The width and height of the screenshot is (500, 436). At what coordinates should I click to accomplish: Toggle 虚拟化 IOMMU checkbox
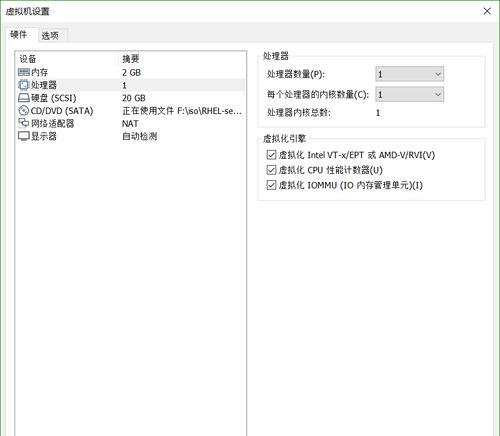pyautogui.click(x=271, y=185)
